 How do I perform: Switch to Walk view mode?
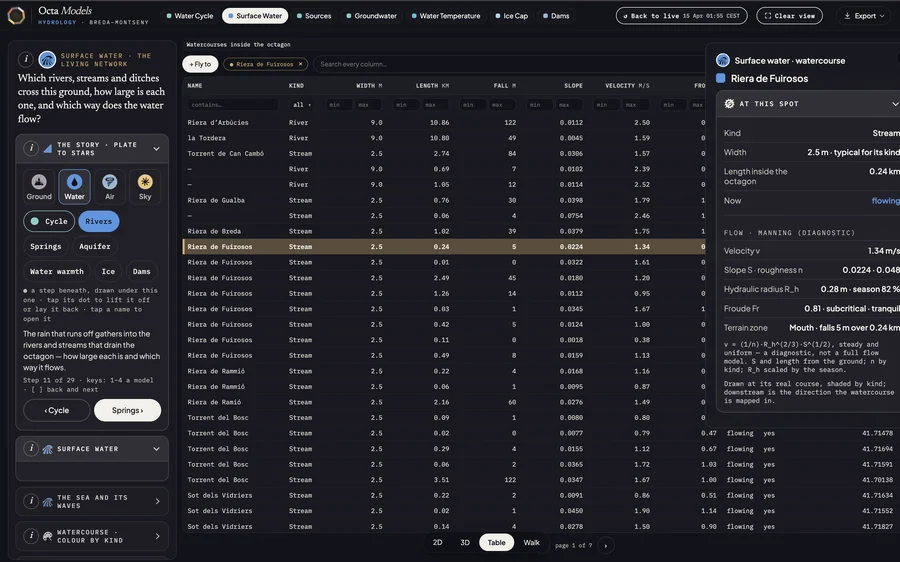[532, 542]
